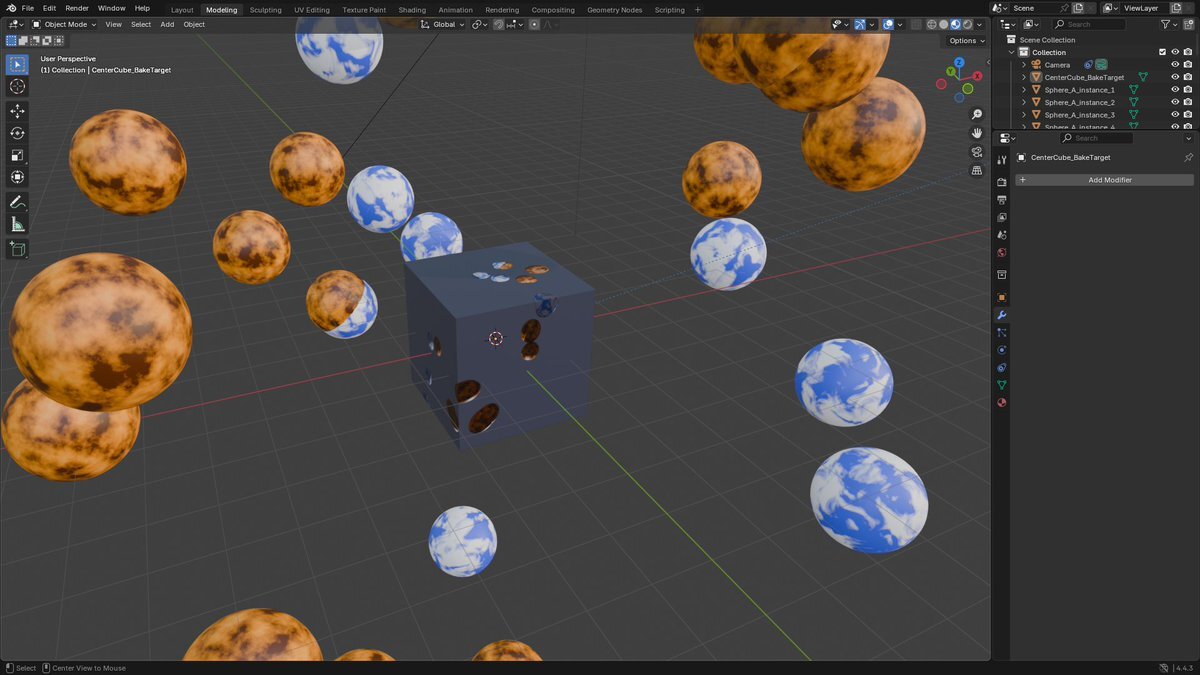
Task: Click the Add Modifier button
Action: [1104, 180]
